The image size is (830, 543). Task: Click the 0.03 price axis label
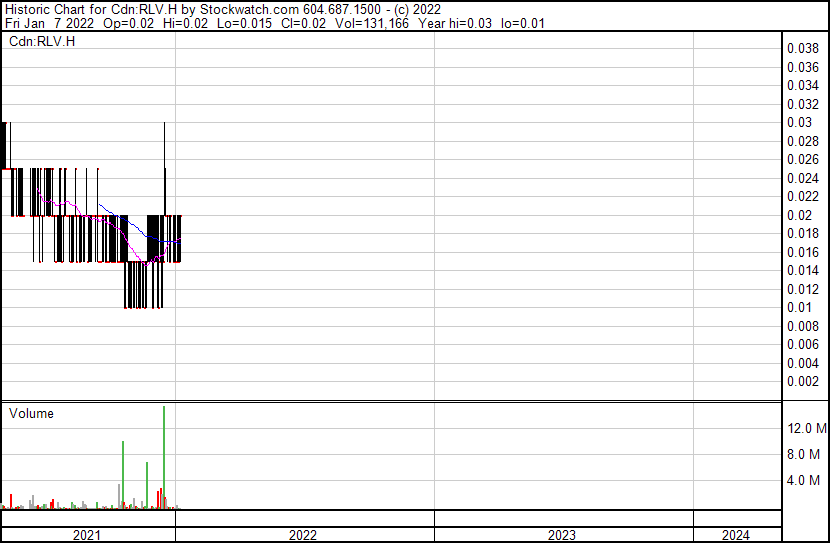799,122
